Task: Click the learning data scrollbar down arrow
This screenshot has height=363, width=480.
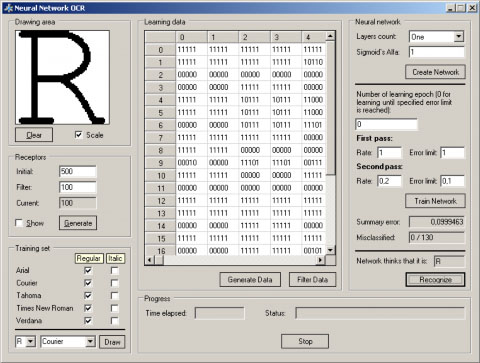Action: click(x=330, y=250)
